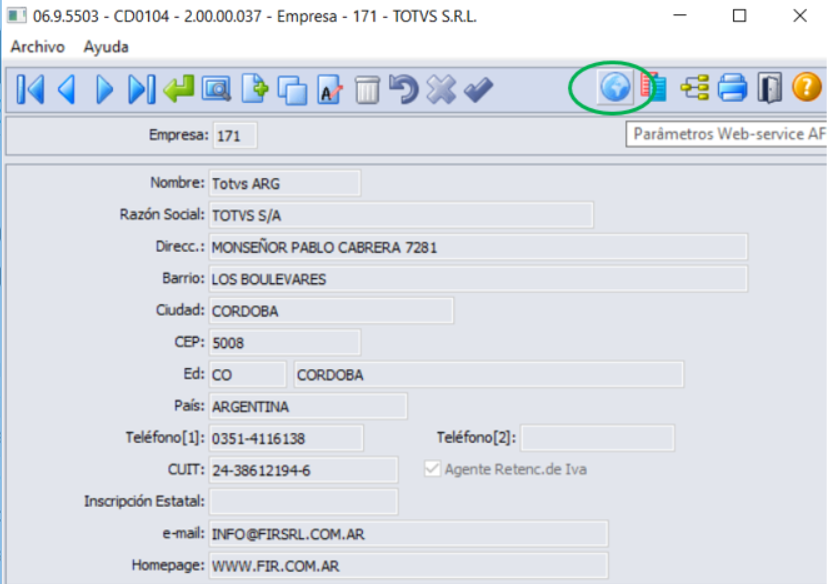
Task: Open the Ayuda menu
Action: 106,47
